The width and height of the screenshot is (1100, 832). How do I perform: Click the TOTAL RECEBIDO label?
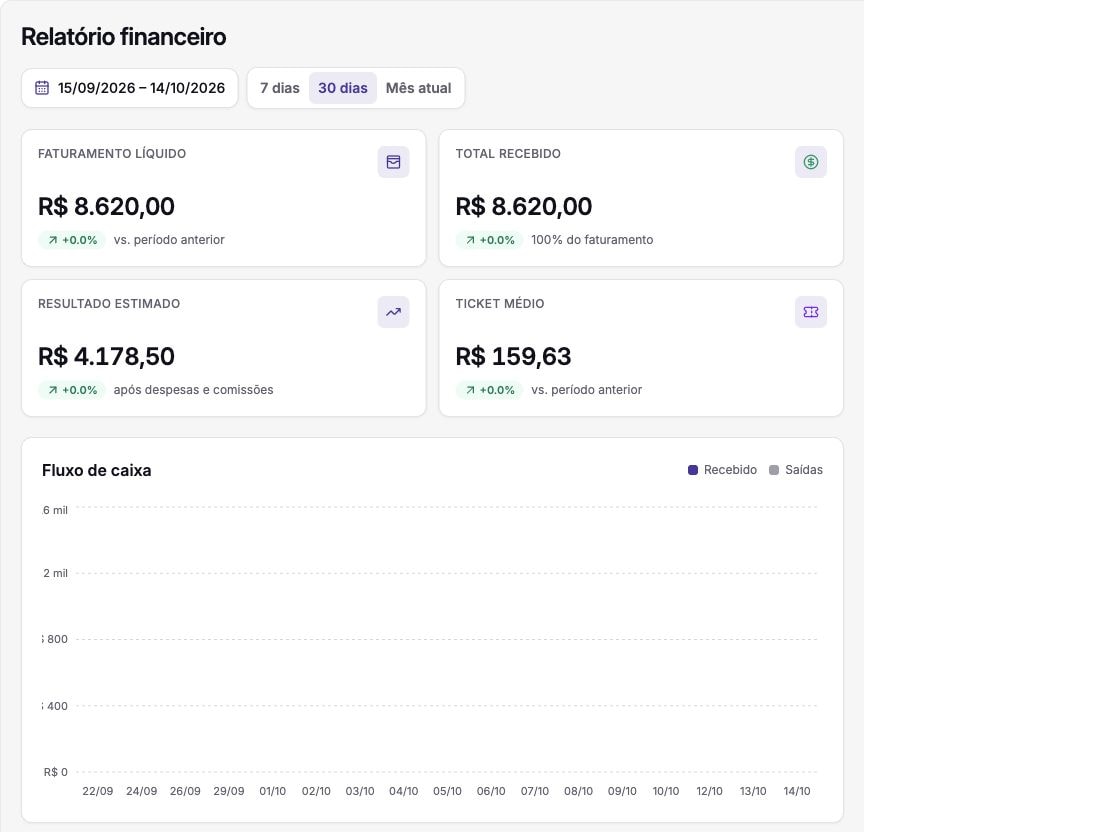508,154
